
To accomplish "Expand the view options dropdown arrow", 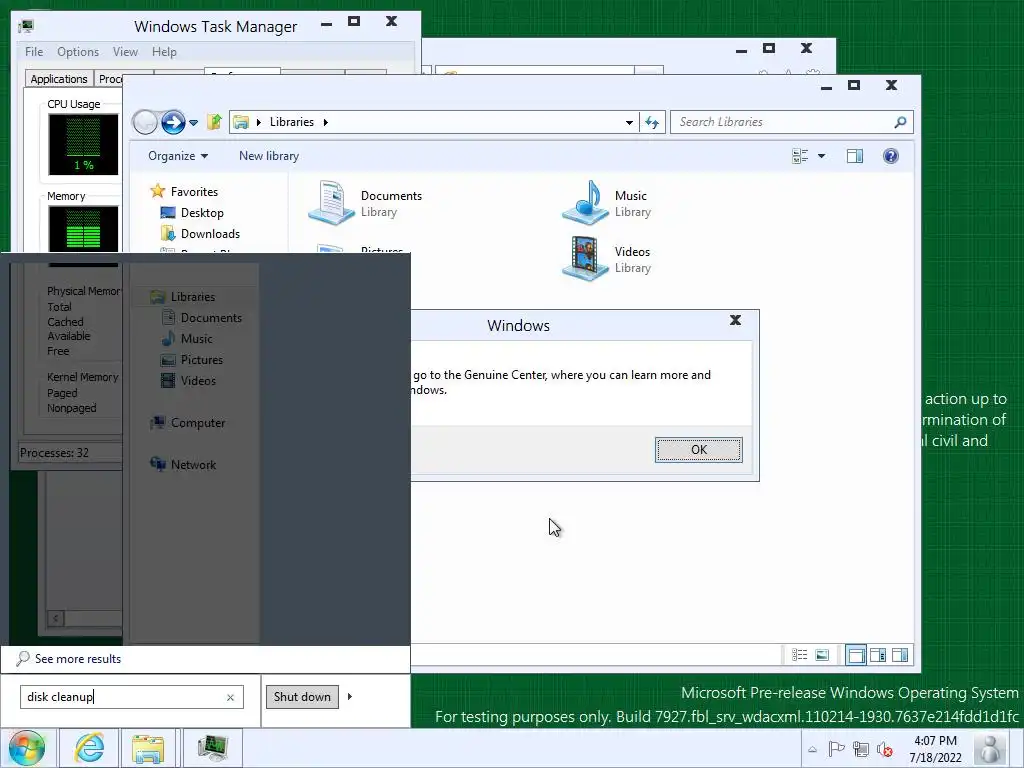I will pos(822,156).
